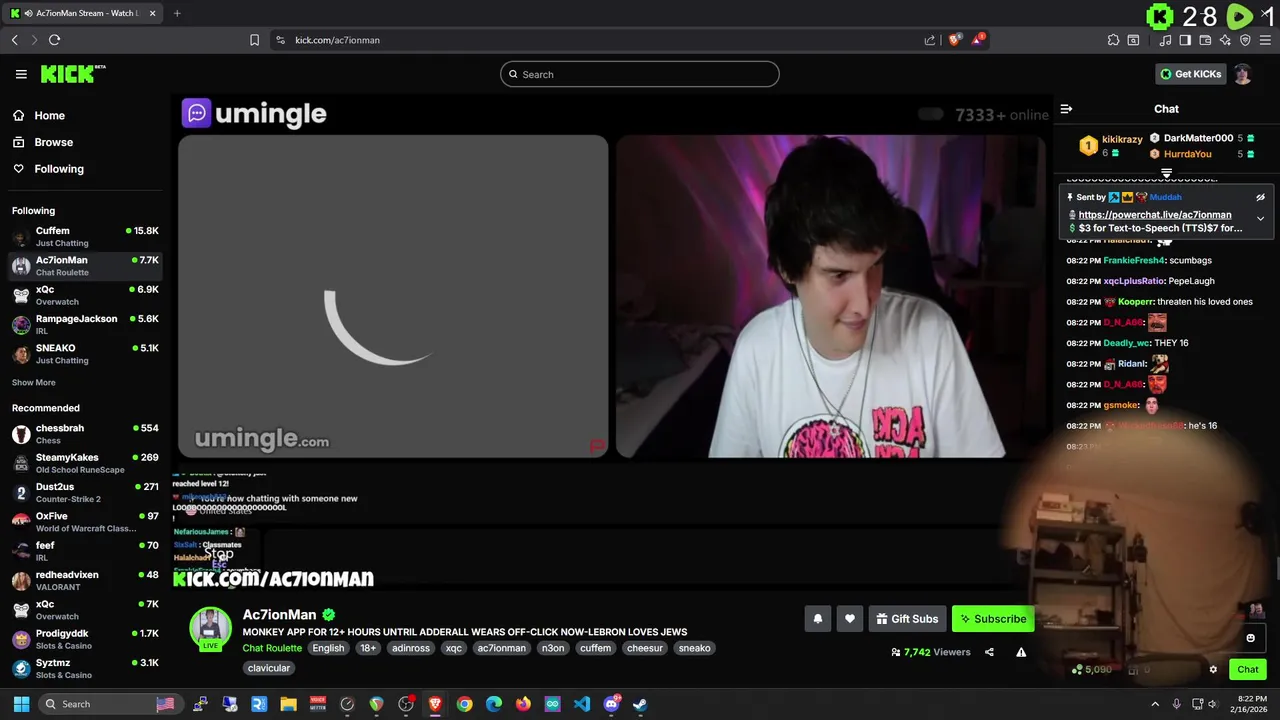Reload the browser page
Image resolution: width=1280 pixels, height=720 pixels.
click(x=54, y=40)
